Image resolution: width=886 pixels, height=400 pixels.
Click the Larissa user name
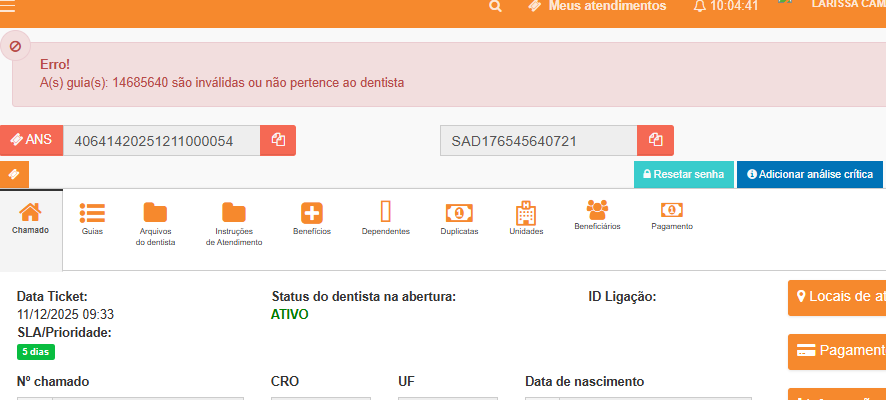848,5
